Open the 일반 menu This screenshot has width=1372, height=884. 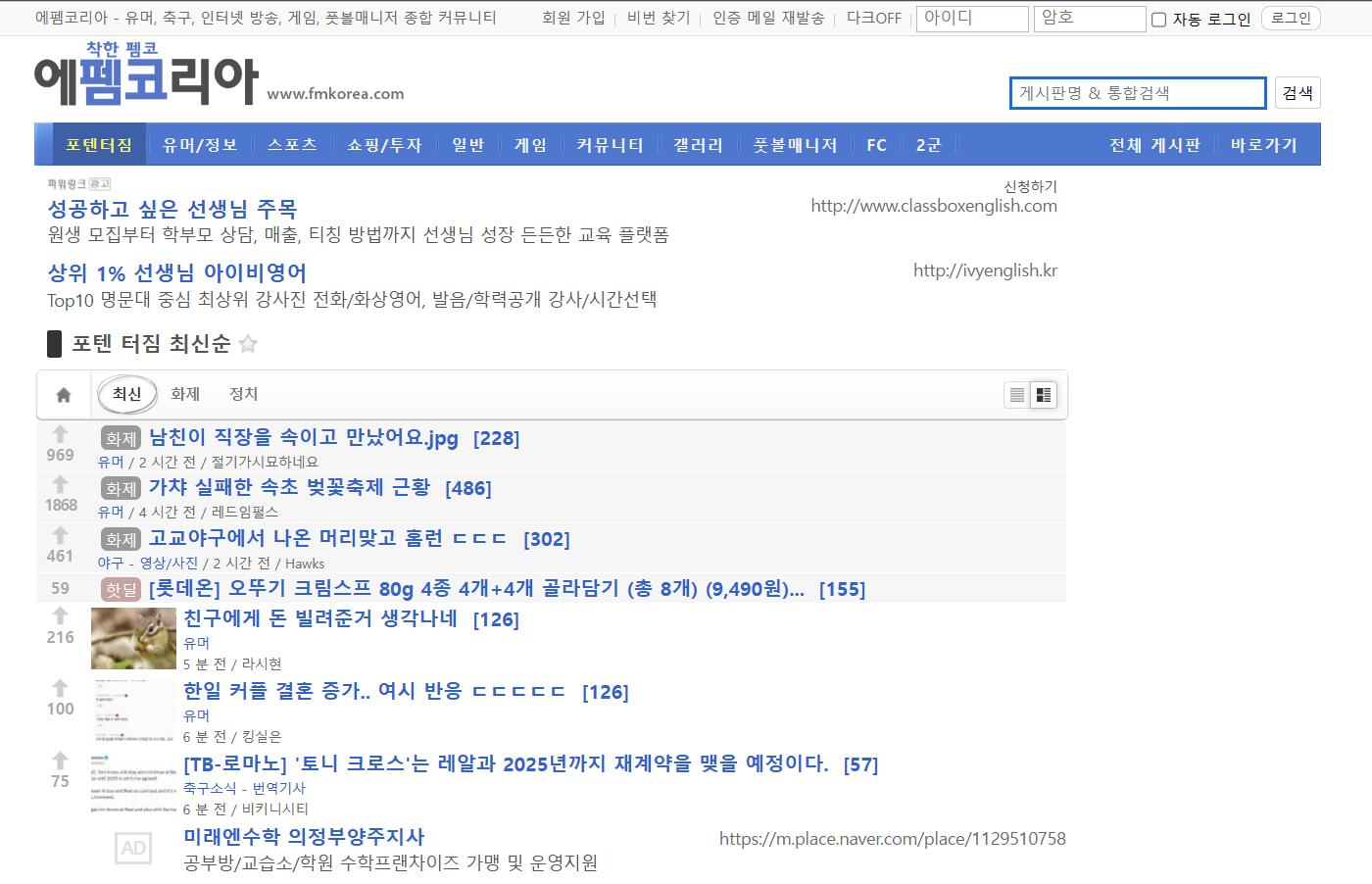click(x=468, y=145)
